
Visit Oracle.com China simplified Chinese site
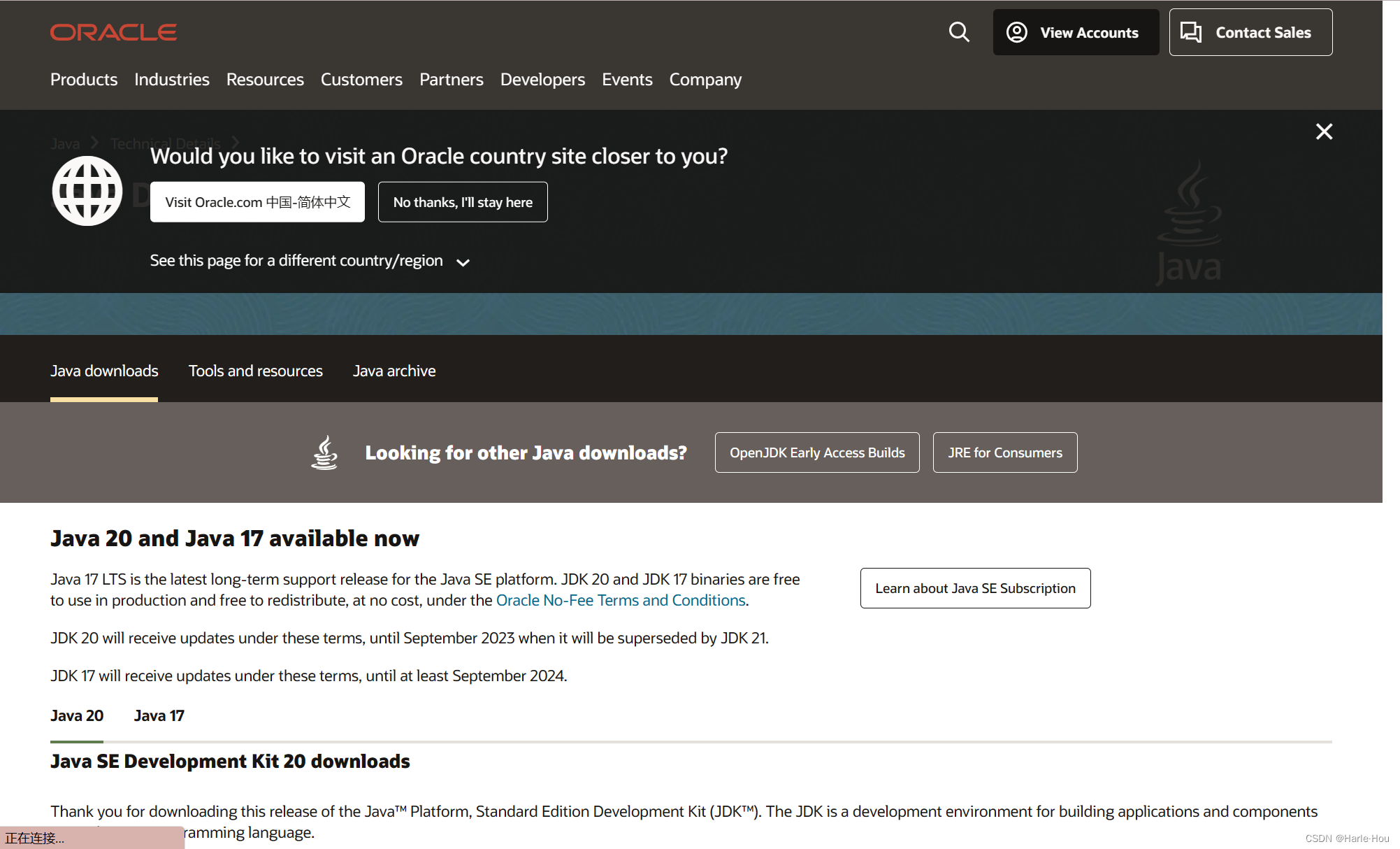pos(257,202)
